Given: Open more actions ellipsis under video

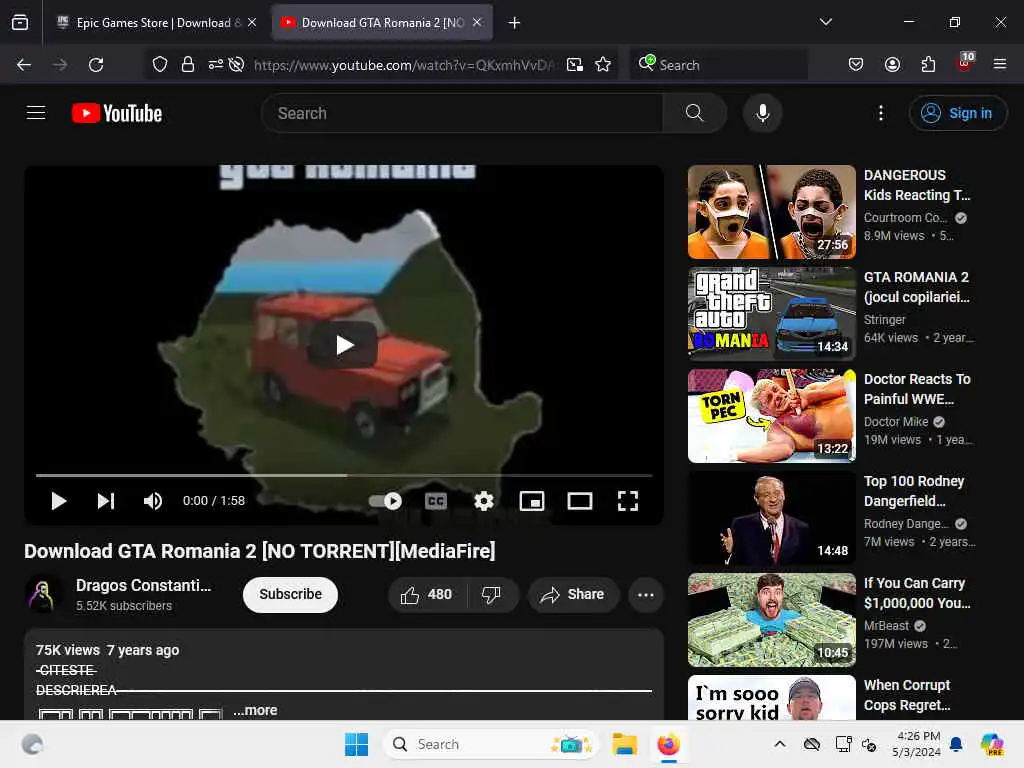Looking at the screenshot, I should 646,594.
